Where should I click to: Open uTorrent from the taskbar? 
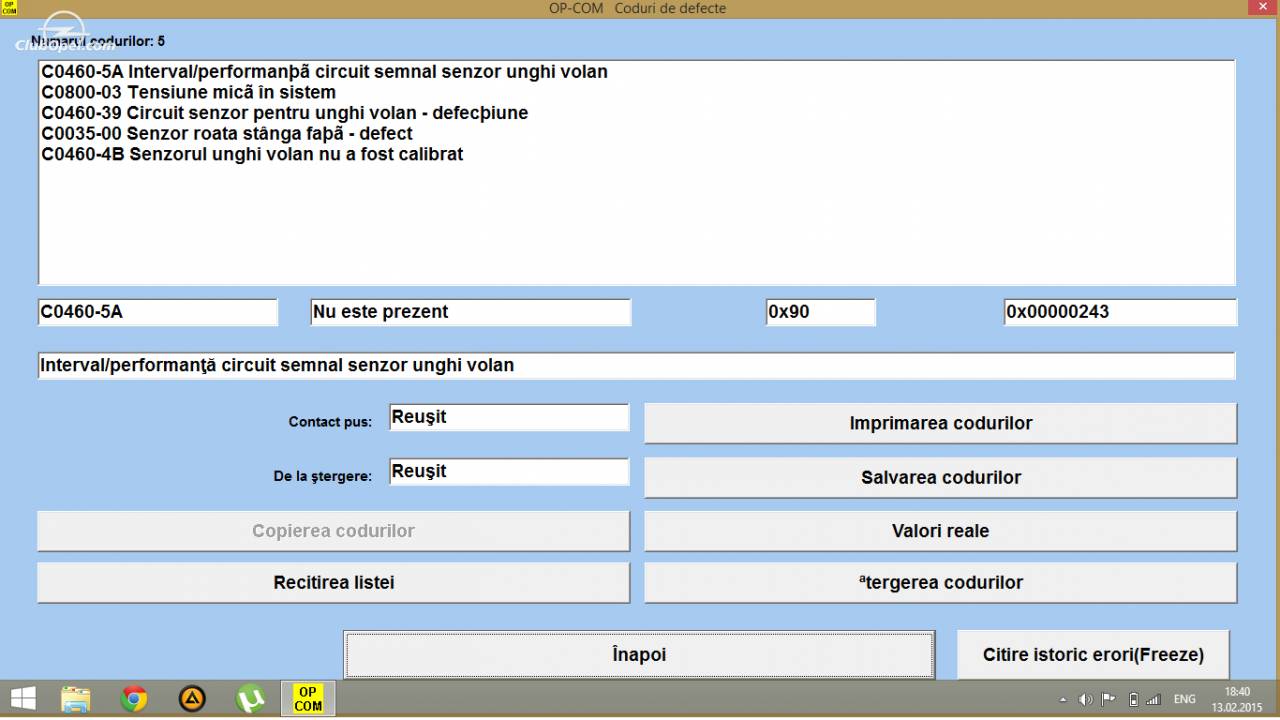click(x=250, y=698)
